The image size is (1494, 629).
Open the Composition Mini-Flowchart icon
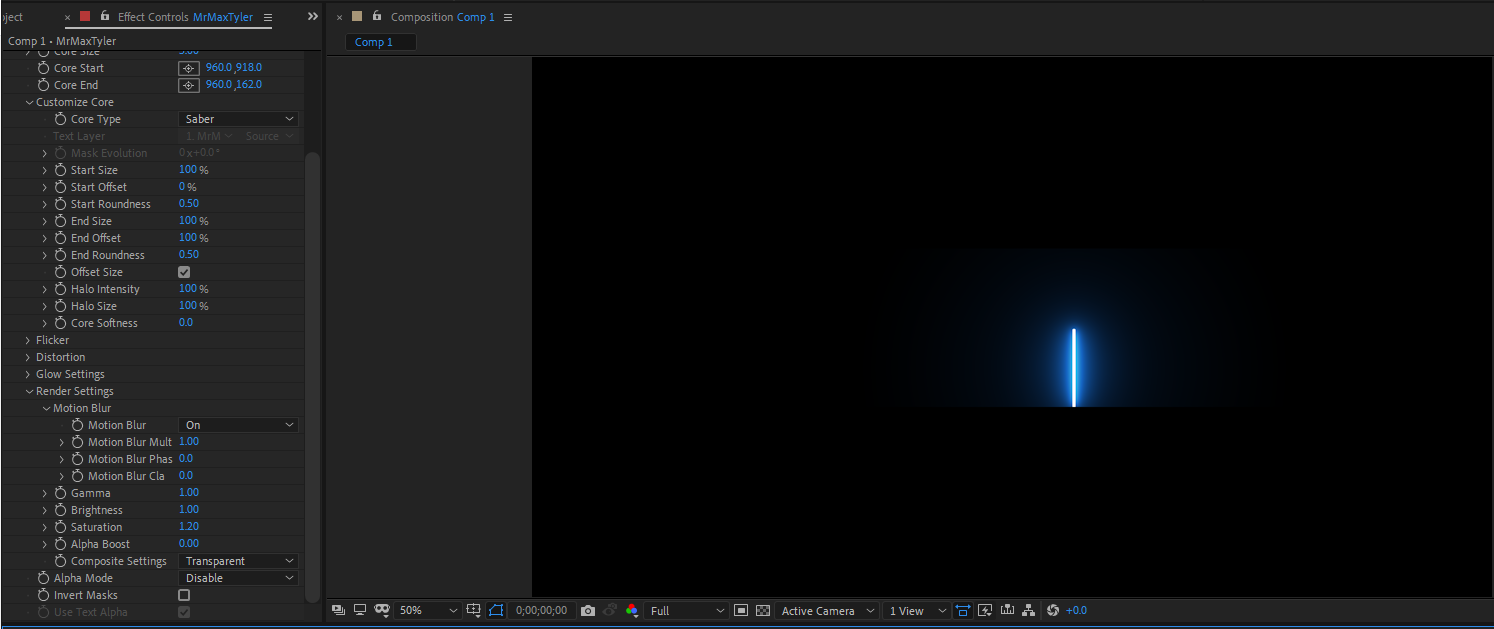1028,610
